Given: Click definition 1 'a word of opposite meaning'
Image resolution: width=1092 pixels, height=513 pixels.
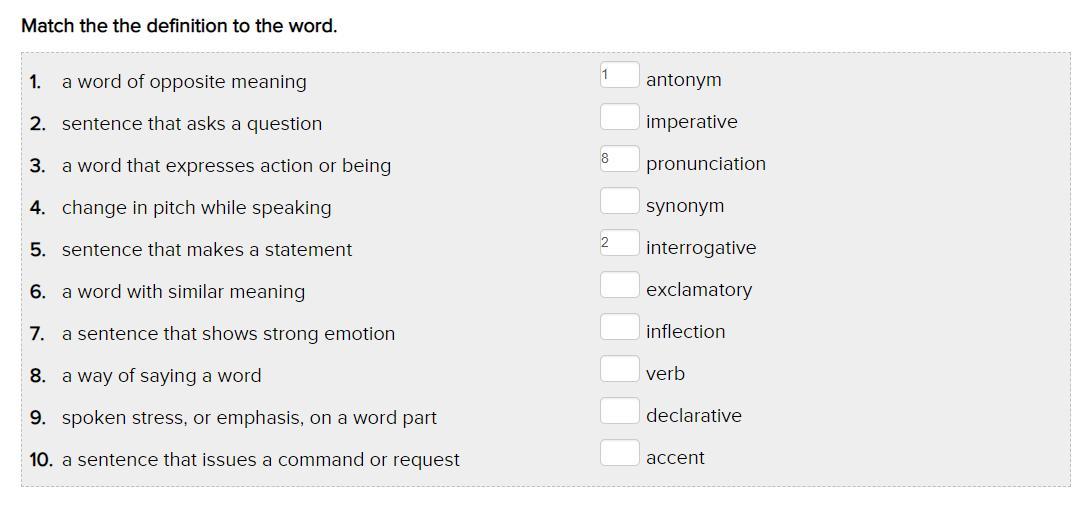Looking at the screenshot, I should [184, 82].
